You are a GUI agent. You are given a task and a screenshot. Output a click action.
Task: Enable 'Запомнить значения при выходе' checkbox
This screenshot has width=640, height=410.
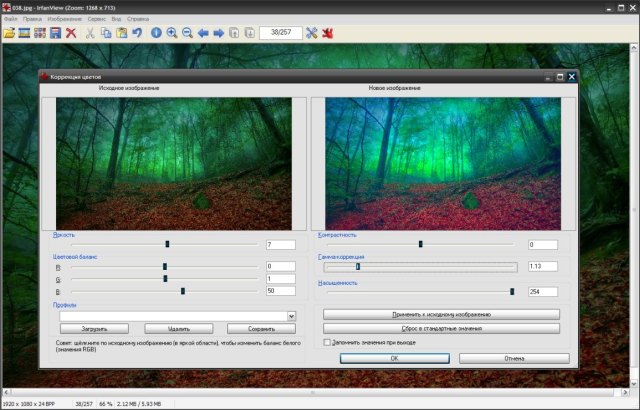[x=327, y=342]
